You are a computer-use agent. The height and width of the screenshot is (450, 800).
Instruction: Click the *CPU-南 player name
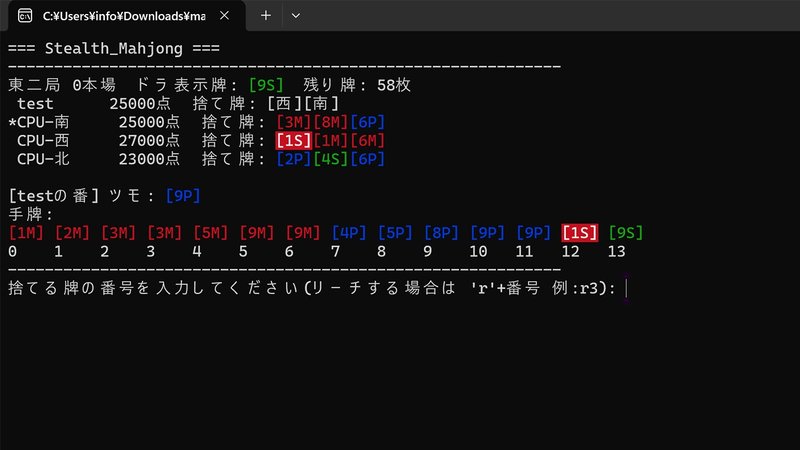point(39,122)
